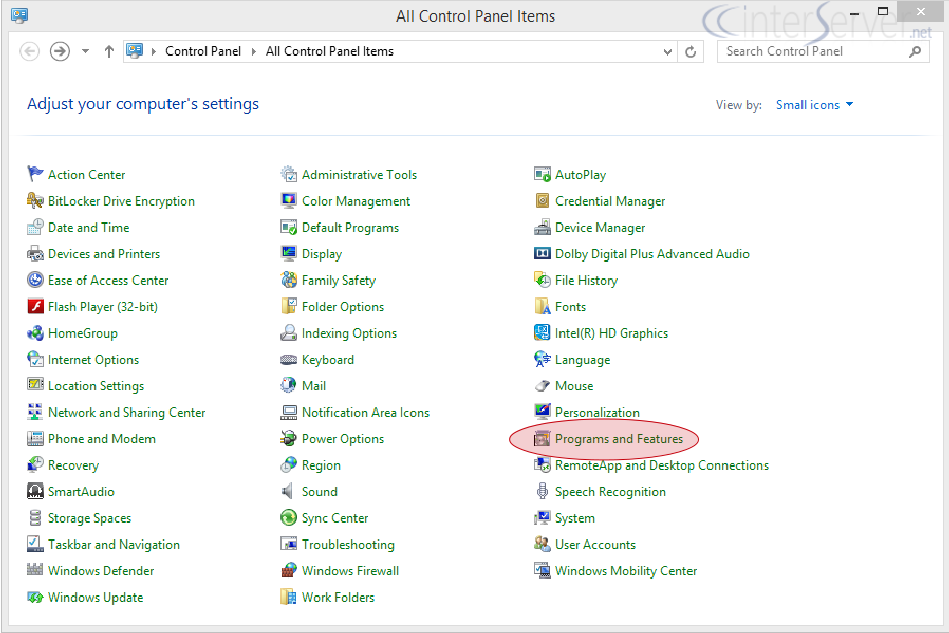Expand recent locations arrow next to Forward

pyautogui.click(x=85, y=51)
